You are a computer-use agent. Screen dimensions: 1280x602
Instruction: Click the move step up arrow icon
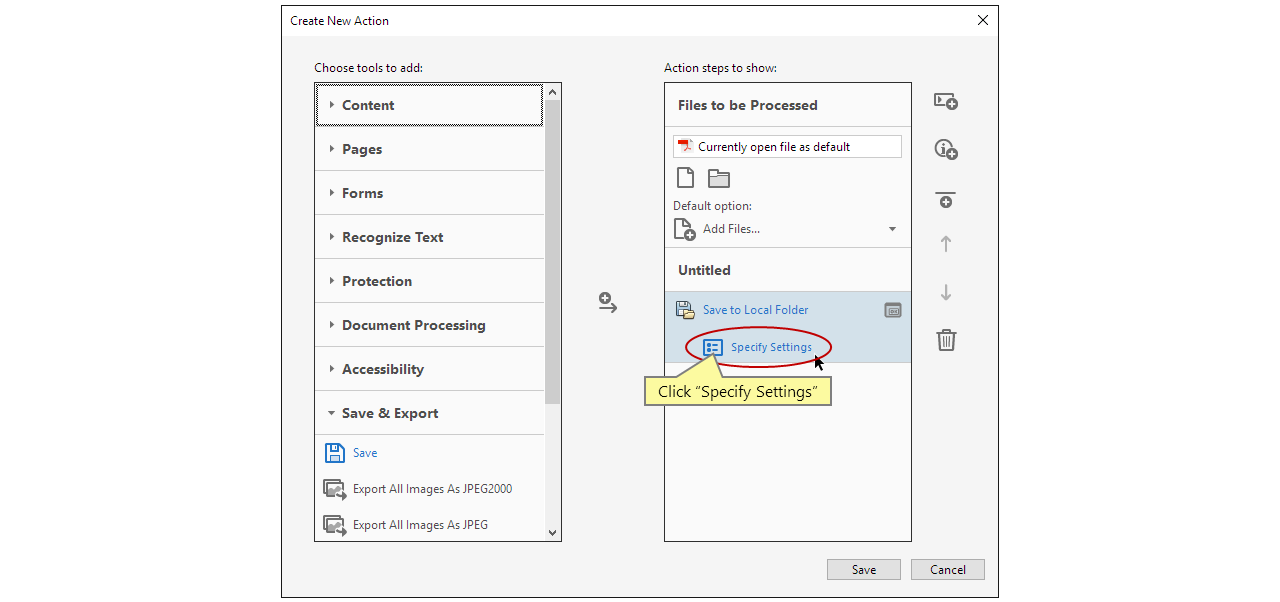click(944, 243)
